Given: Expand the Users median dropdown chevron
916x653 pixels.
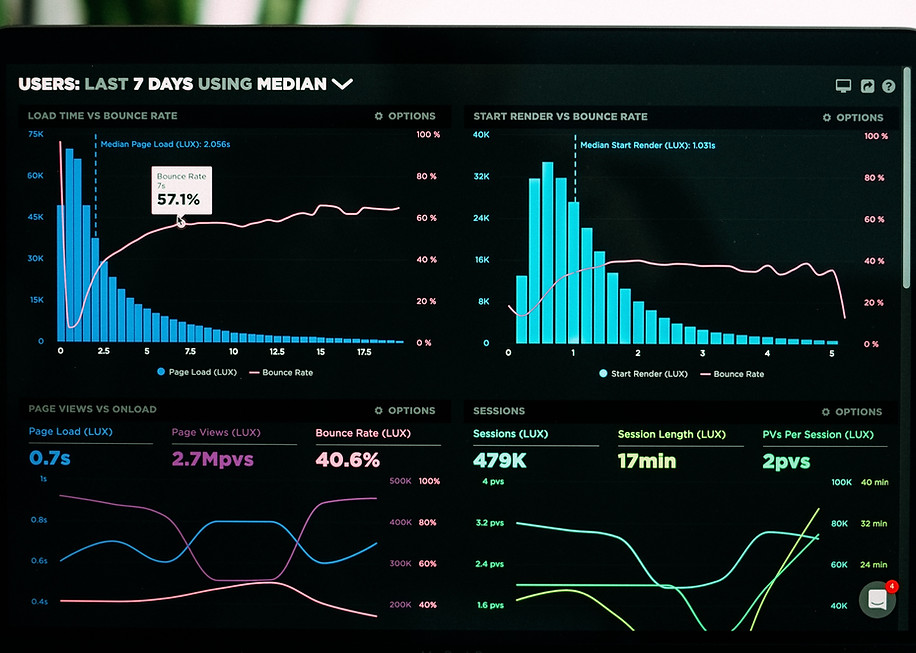Looking at the screenshot, I should (x=342, y=84).
